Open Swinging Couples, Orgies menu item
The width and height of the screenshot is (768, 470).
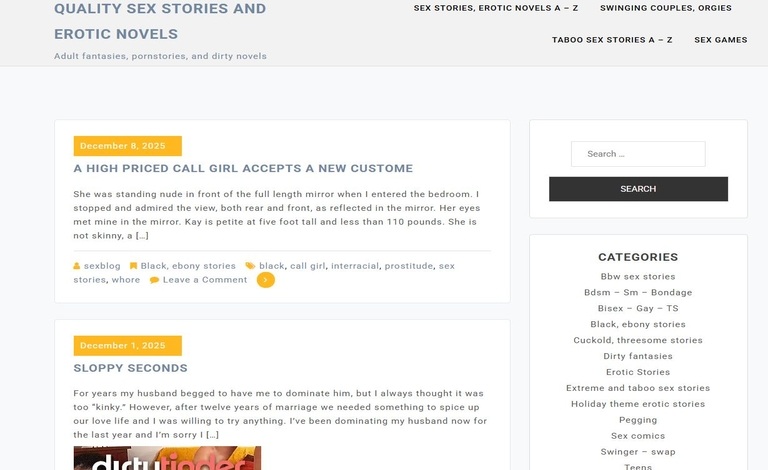pyautogui.click(x=665, y=8)
